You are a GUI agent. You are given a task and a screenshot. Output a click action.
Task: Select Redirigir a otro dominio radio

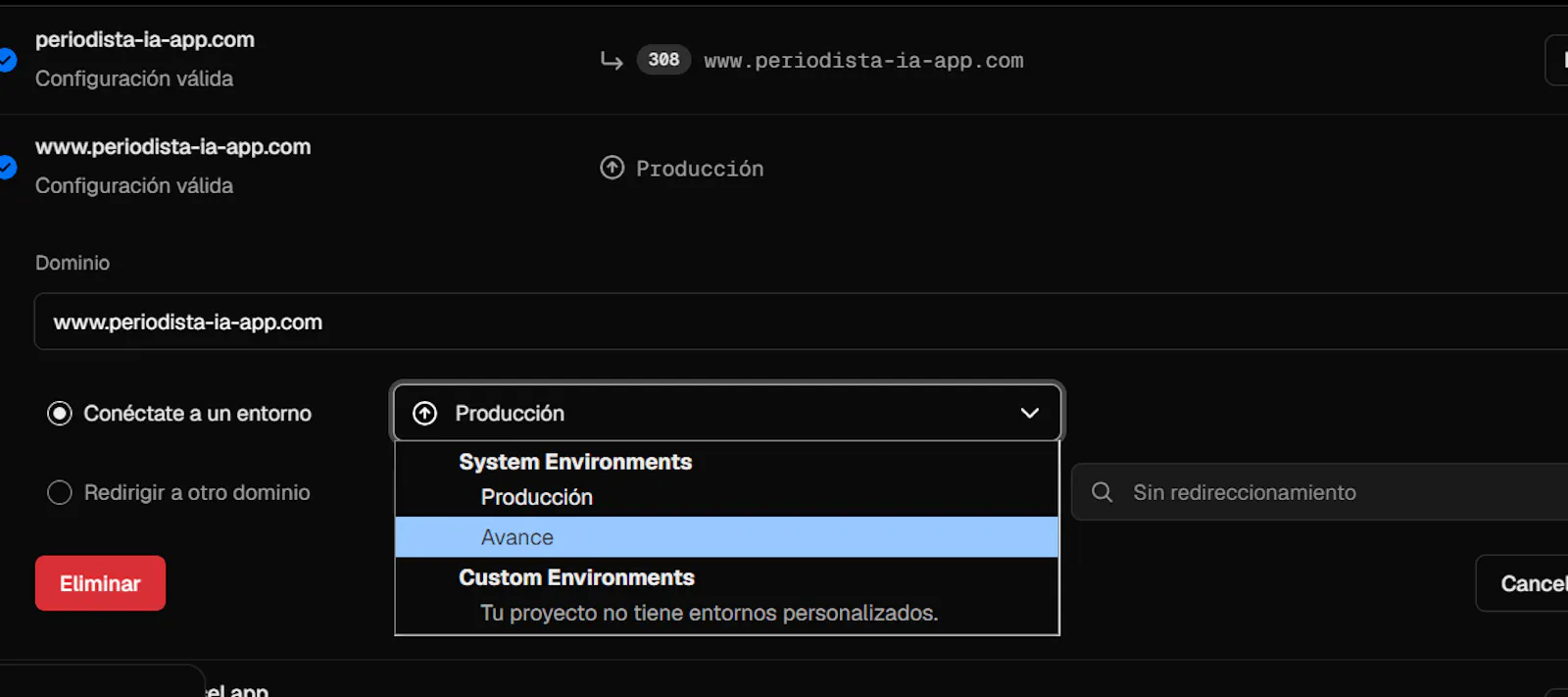60,492
